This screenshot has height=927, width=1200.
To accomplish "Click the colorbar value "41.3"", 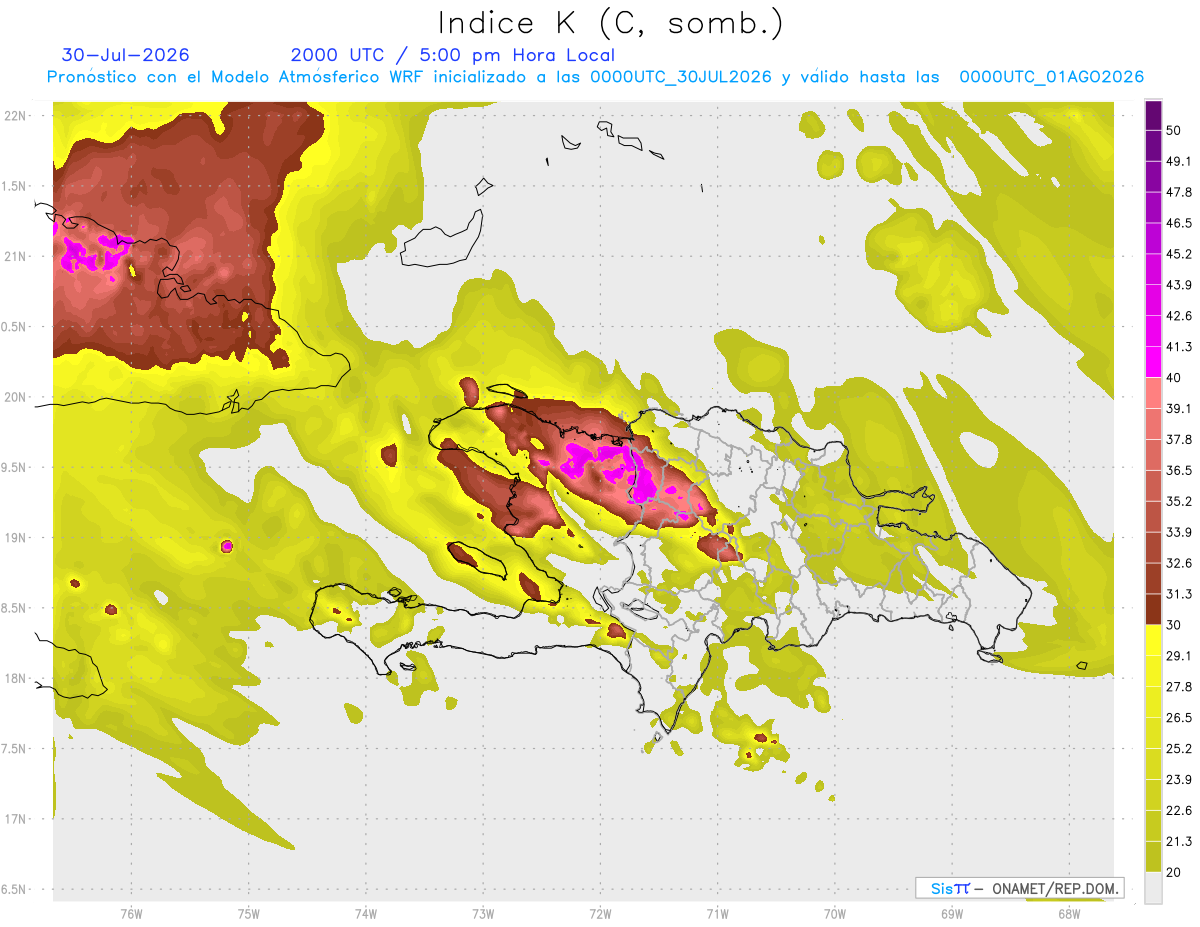I will coord(1179,347).
